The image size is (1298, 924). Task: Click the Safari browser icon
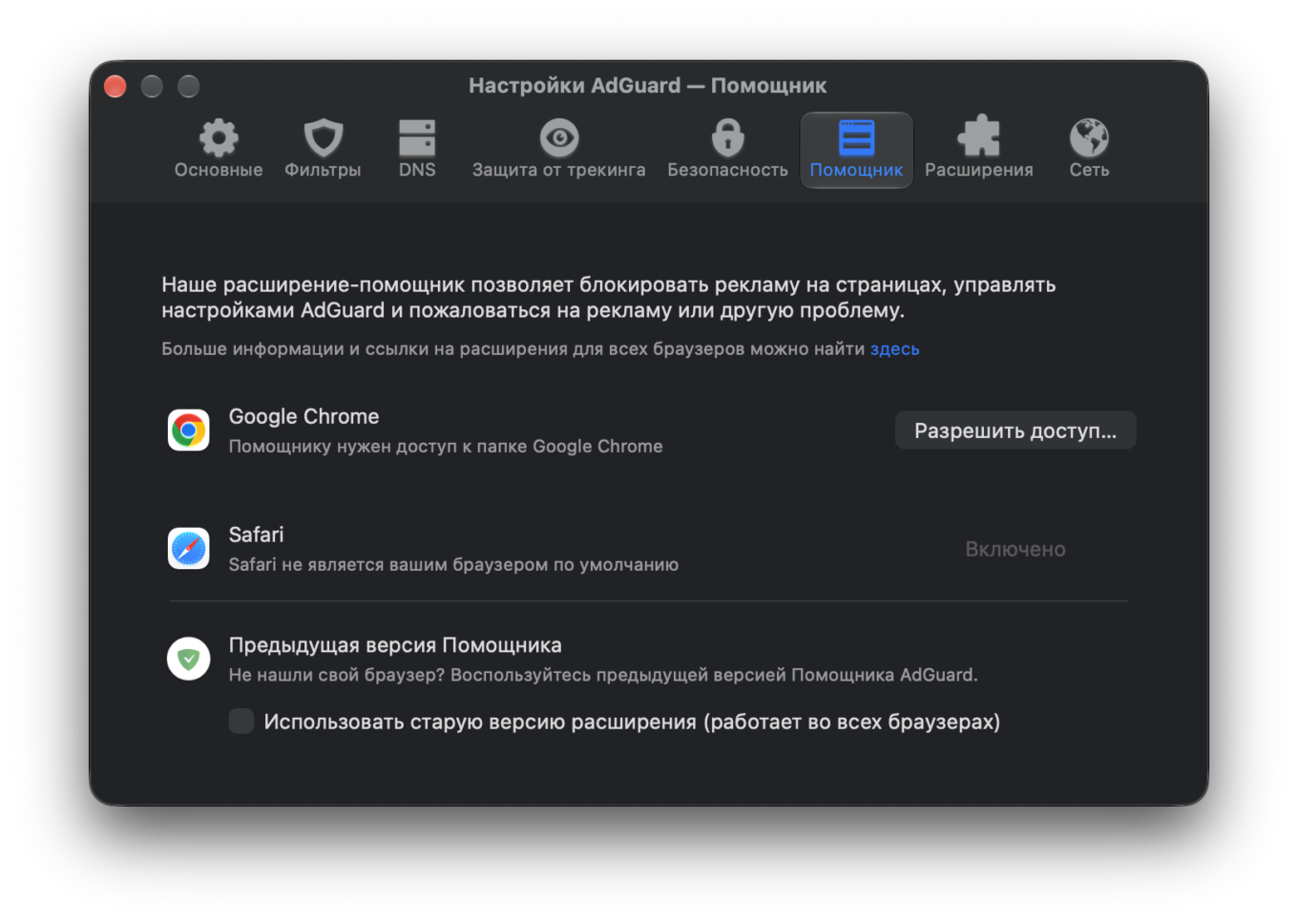click(x=189, y=549)
